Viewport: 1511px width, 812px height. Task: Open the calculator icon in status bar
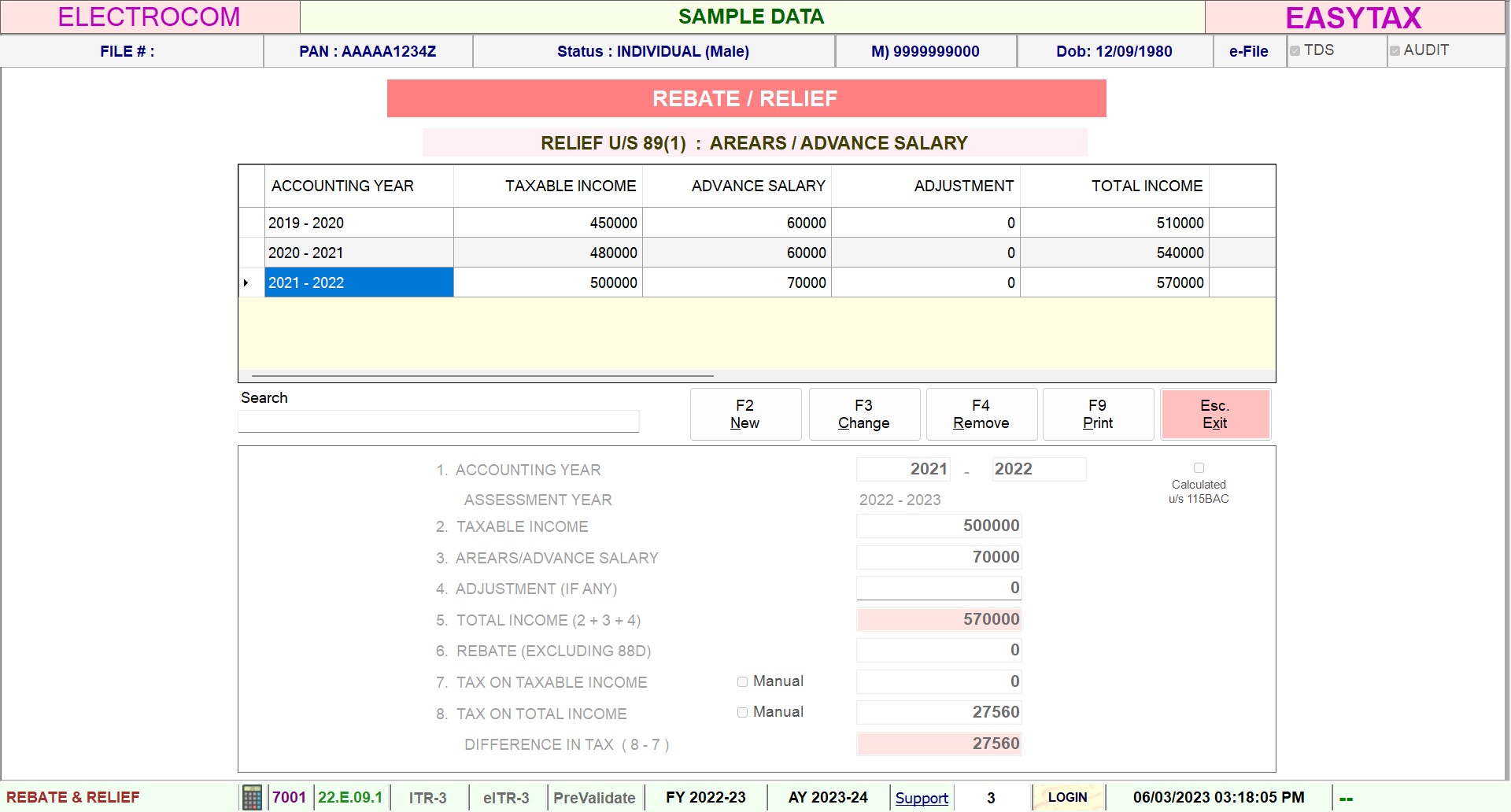(252, 797)
